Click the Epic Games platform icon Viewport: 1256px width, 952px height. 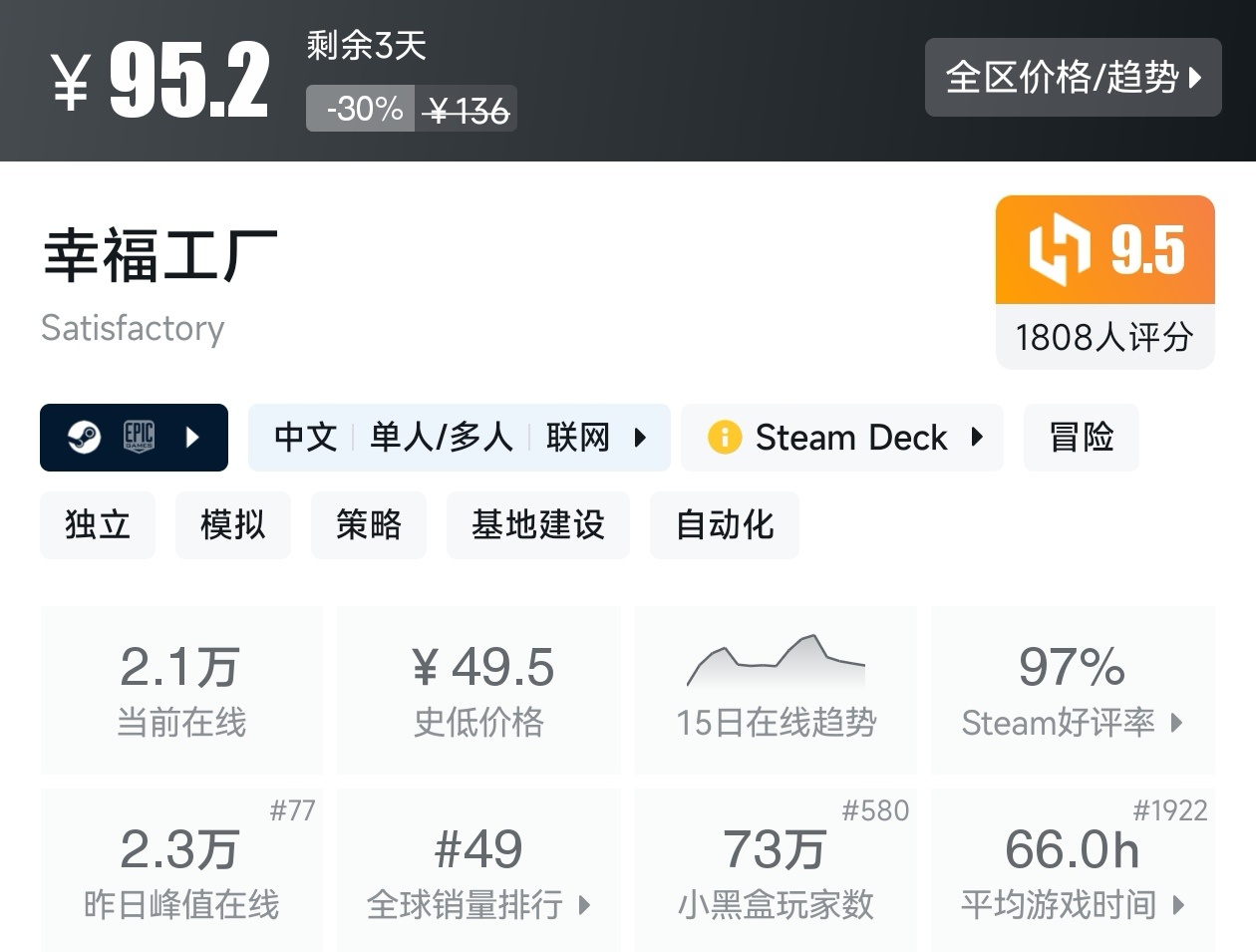point(139,437)
